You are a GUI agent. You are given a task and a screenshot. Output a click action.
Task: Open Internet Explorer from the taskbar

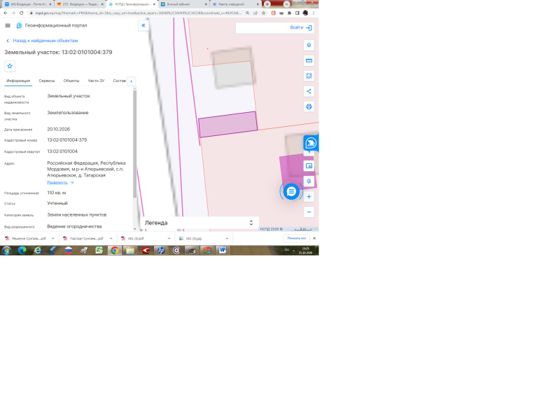pos(37,250)
